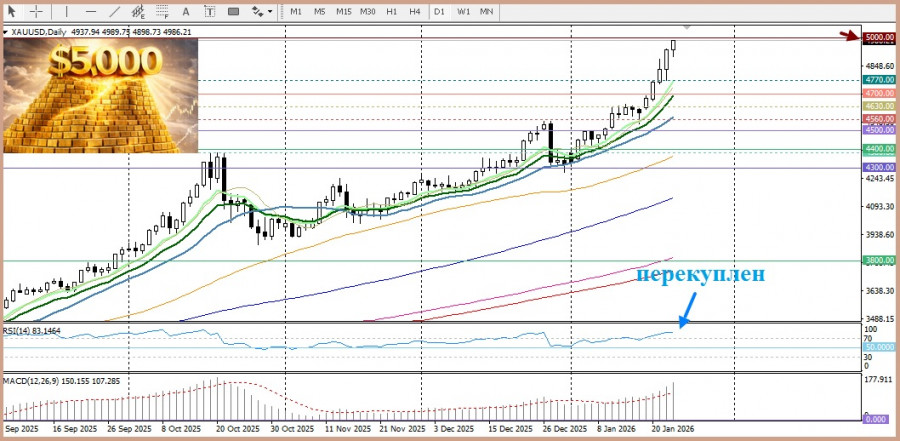Pick the rectangle shape tool
Image resolution: width=900 pixels, height=441 pixels.
click(233, 11)
